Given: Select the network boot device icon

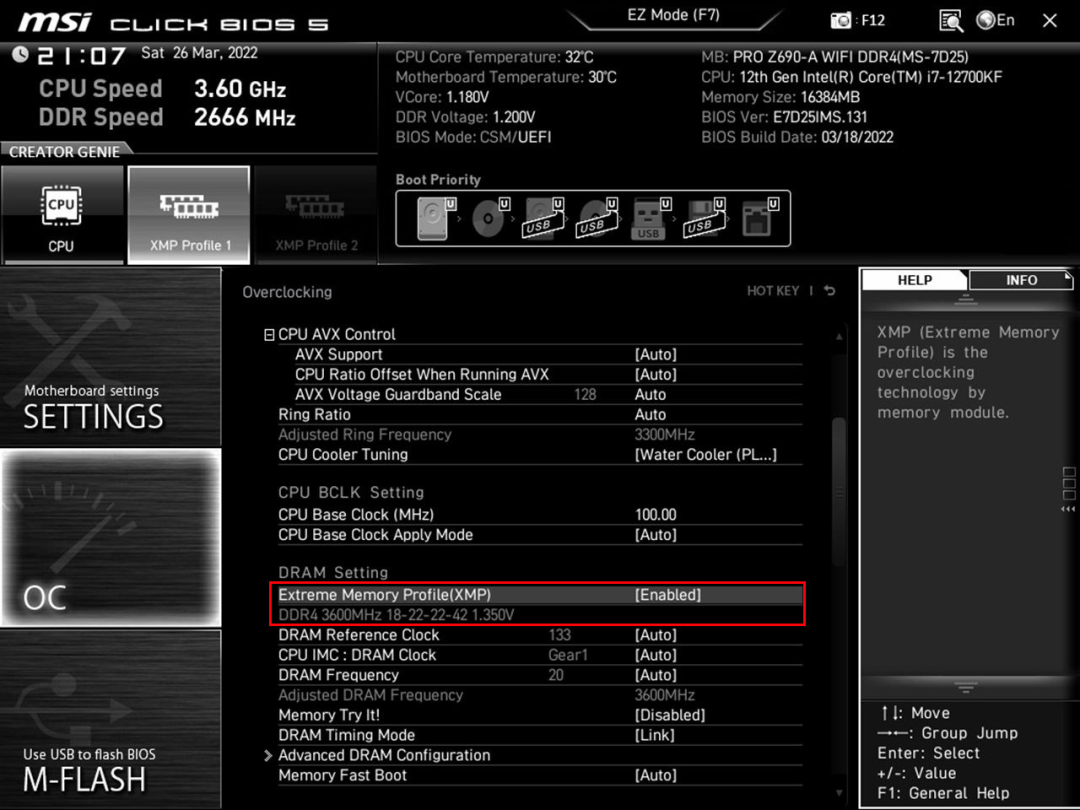Looking at the screenshot, I should coord(758,218).
